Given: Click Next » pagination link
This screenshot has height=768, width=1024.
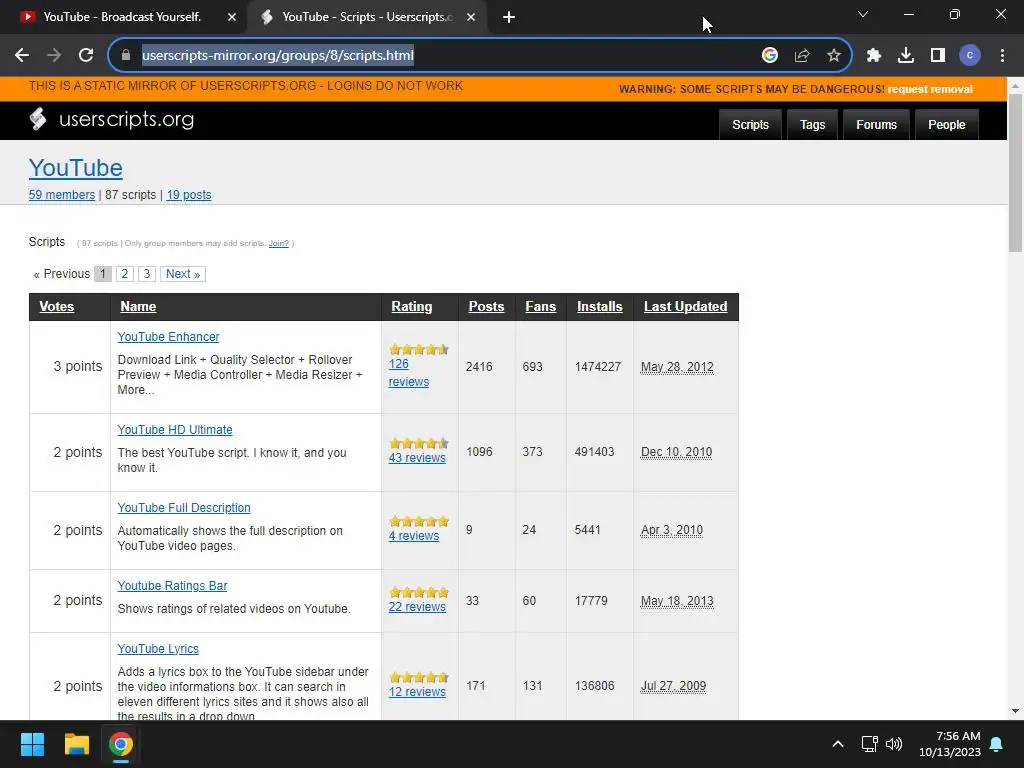Looking at the screenshot, I should (x=183, y=274).
